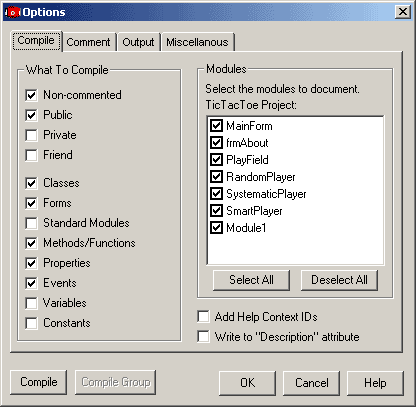Uncheck the Public checkbox

pyautogui.click(x=31, y=115)
